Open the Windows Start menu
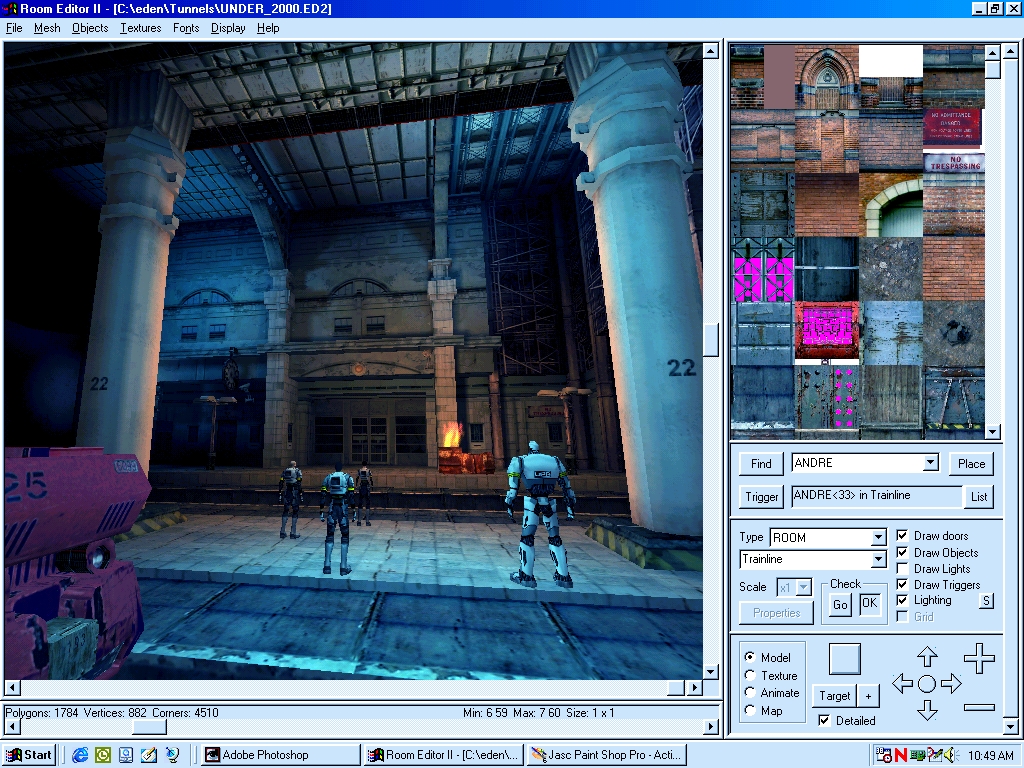 [x=29, y=755]
